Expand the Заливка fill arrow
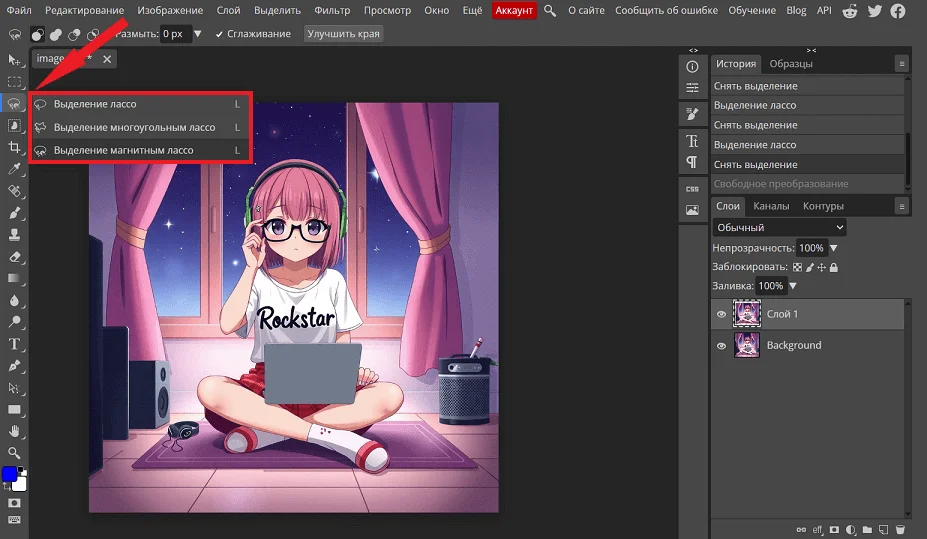The width and height of the screenshot is (927, 539). click(793, 286)
